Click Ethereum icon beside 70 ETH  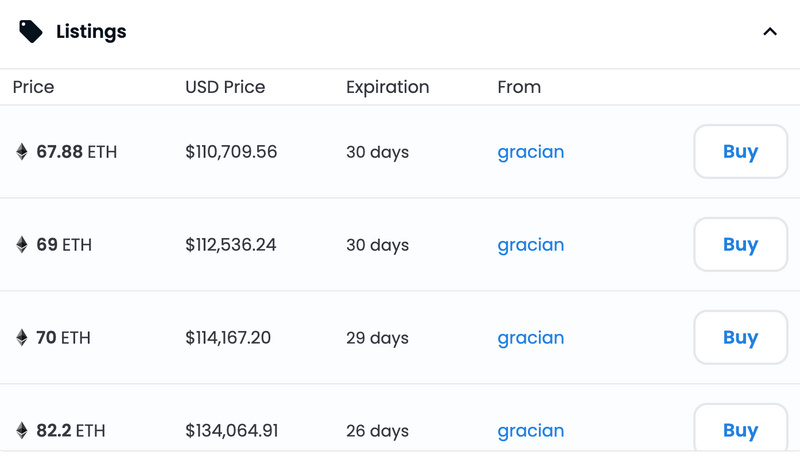[x=21, y=337]
